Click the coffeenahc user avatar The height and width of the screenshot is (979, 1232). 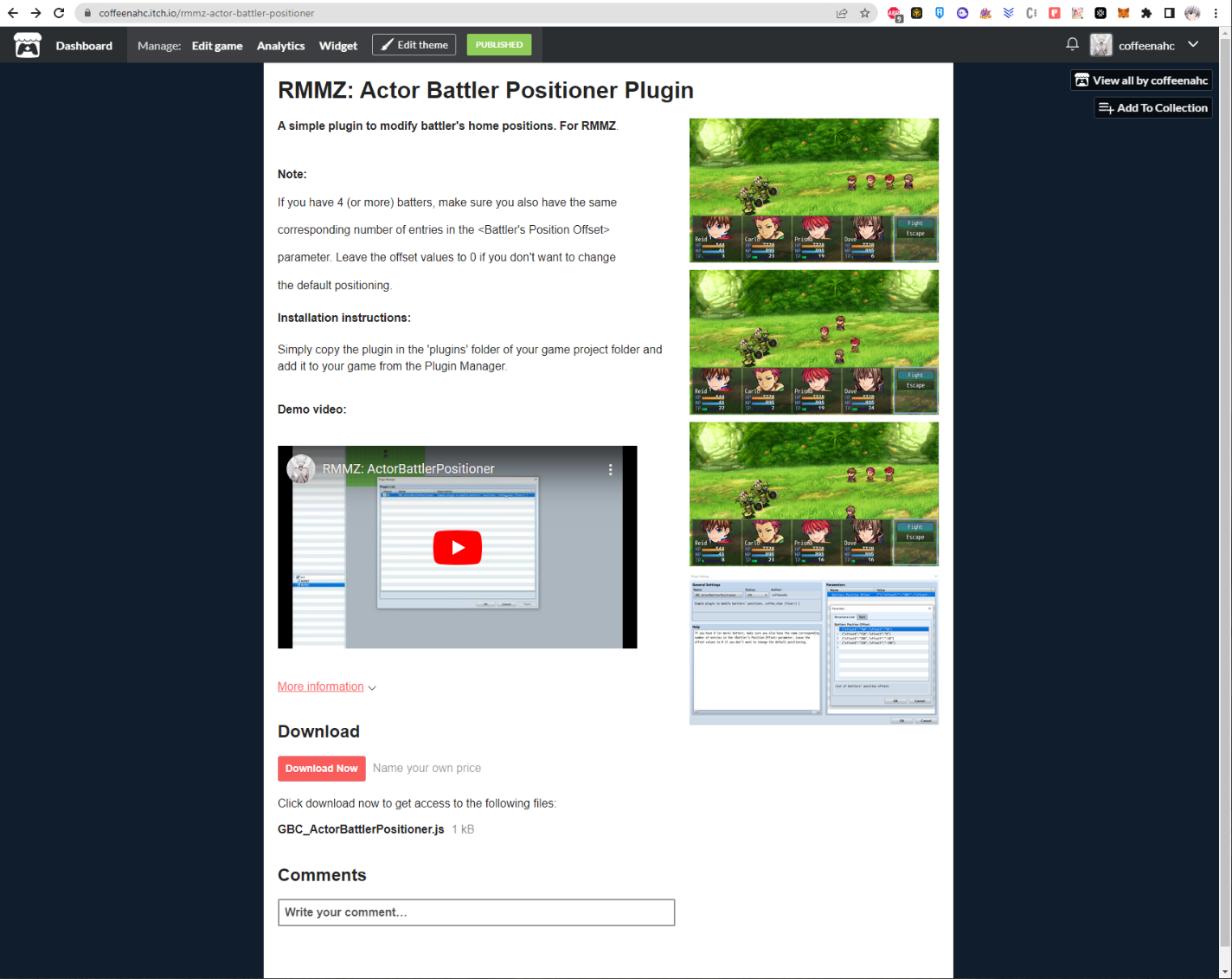pyautogui.click(x=1100, y=45)
